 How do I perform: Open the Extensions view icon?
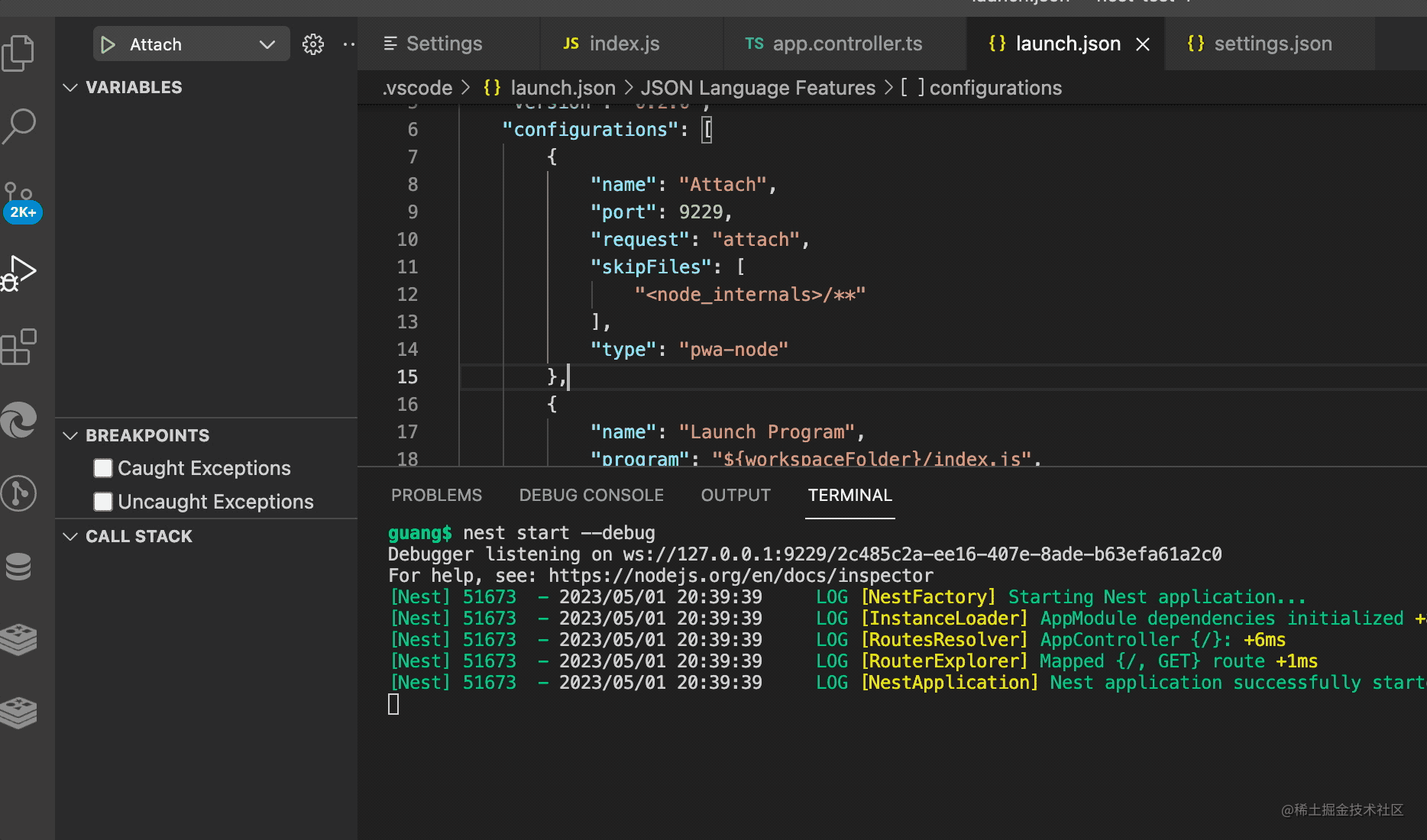click(x=19, y=347)
